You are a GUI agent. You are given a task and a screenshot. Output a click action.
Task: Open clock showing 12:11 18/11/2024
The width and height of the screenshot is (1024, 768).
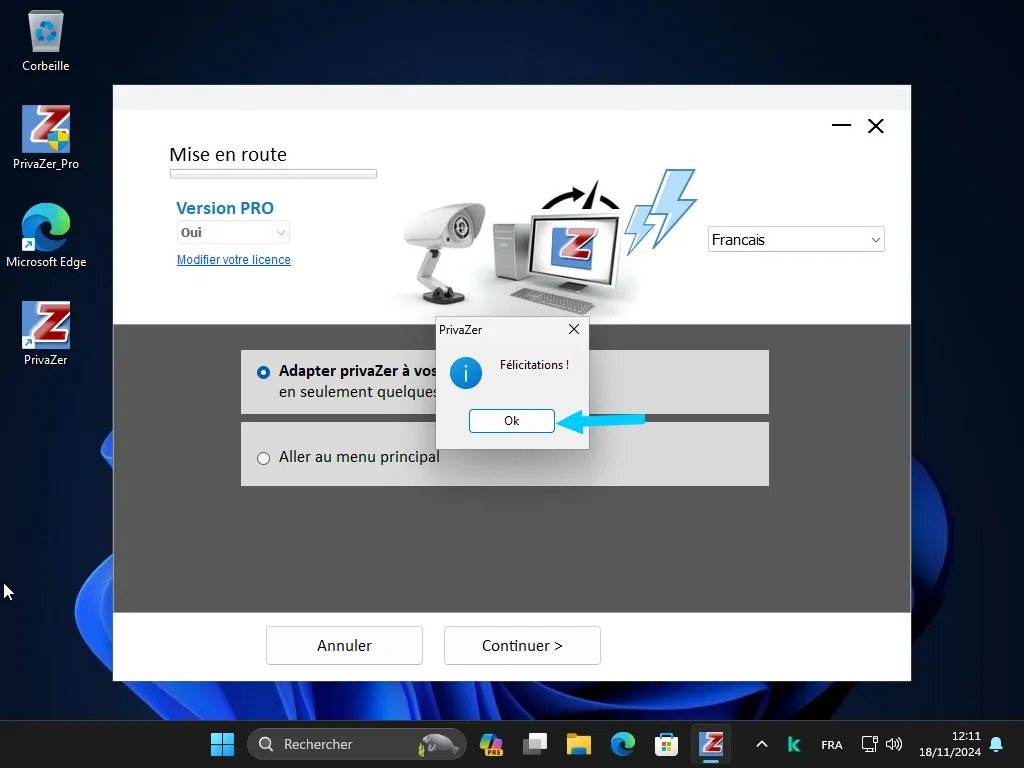[950, 744]
